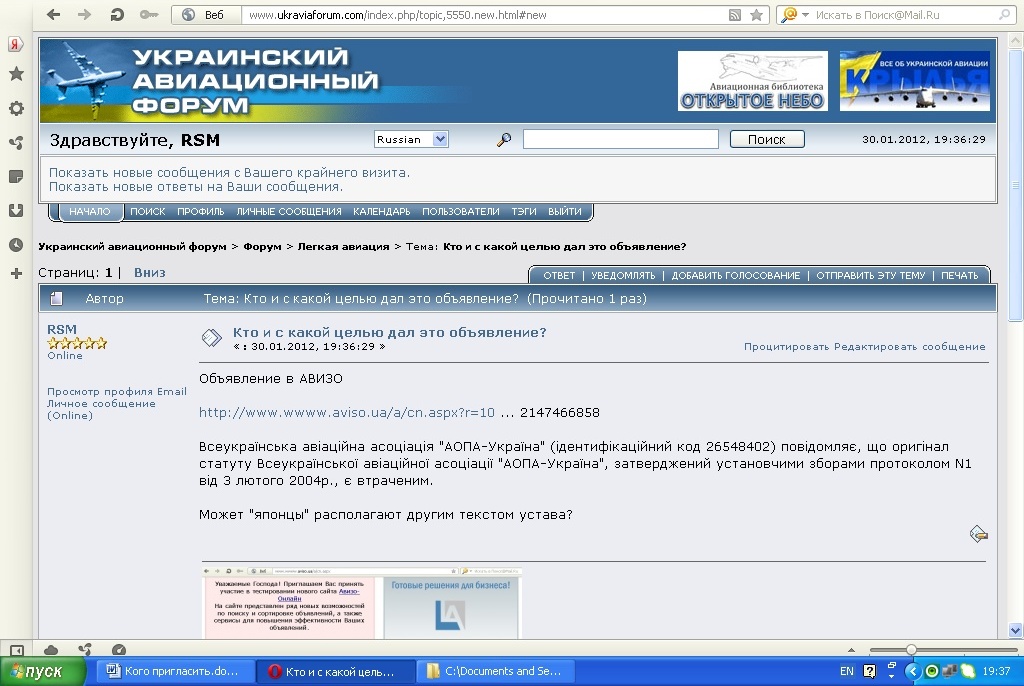Click the forum search input field

620,140
